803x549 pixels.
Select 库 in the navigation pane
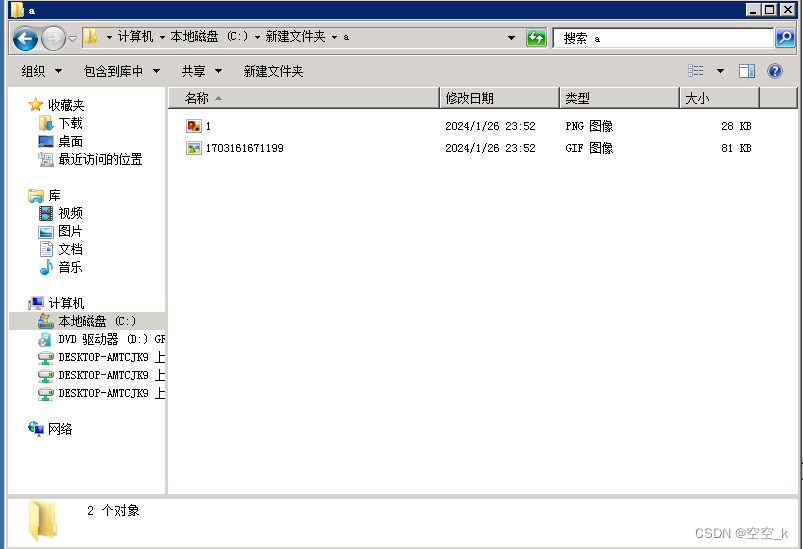54,196
